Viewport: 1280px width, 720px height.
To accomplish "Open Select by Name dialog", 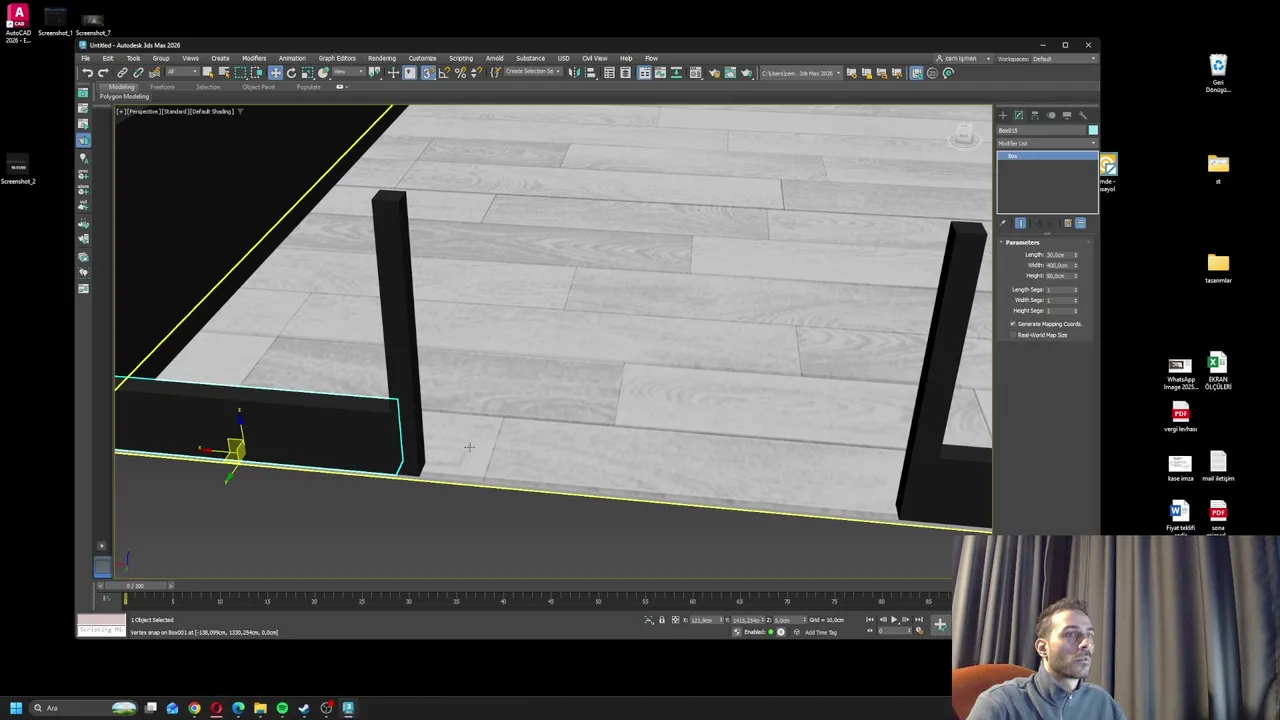I will (224, 72).
